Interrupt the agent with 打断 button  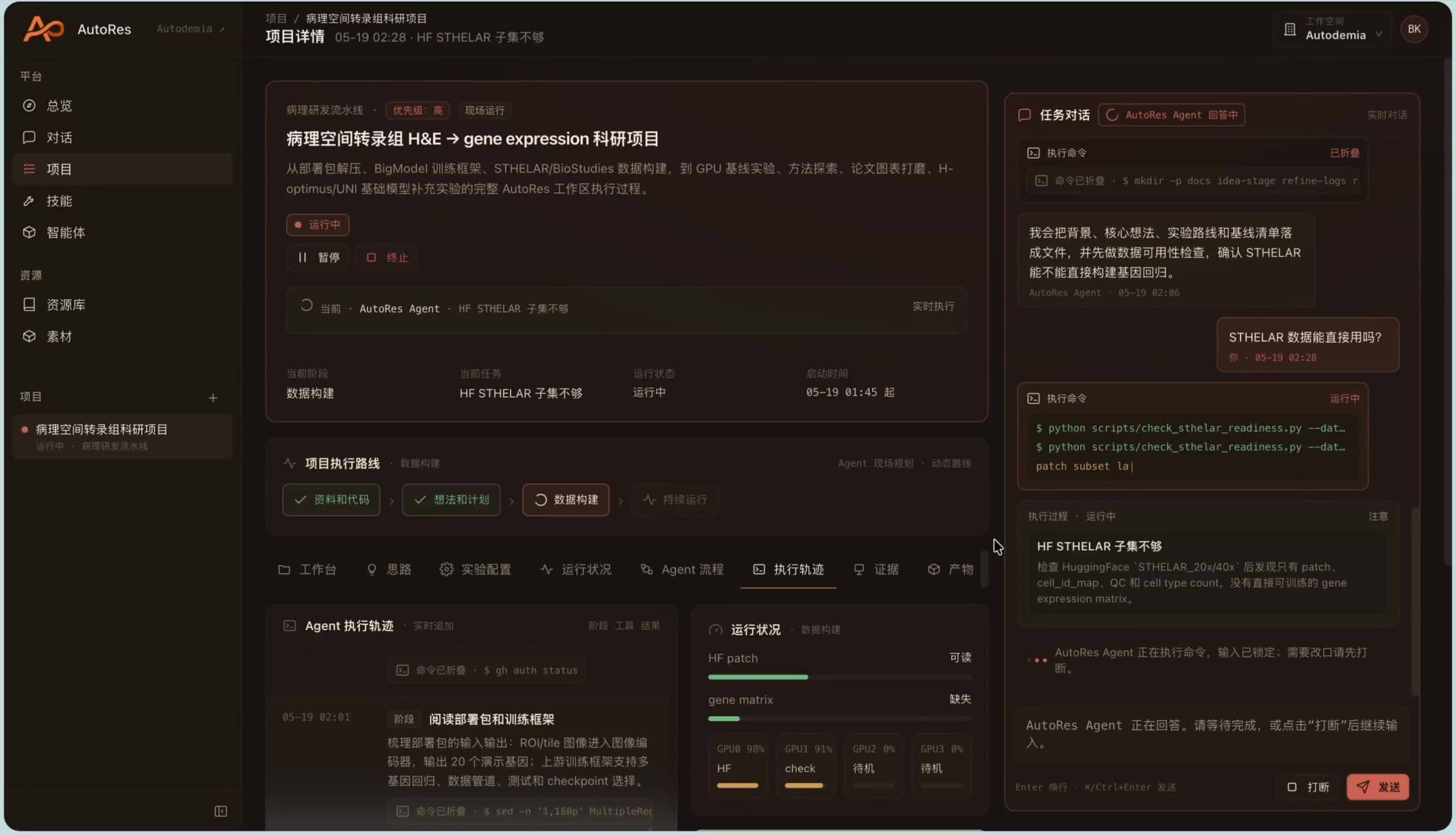[1308, 787]
